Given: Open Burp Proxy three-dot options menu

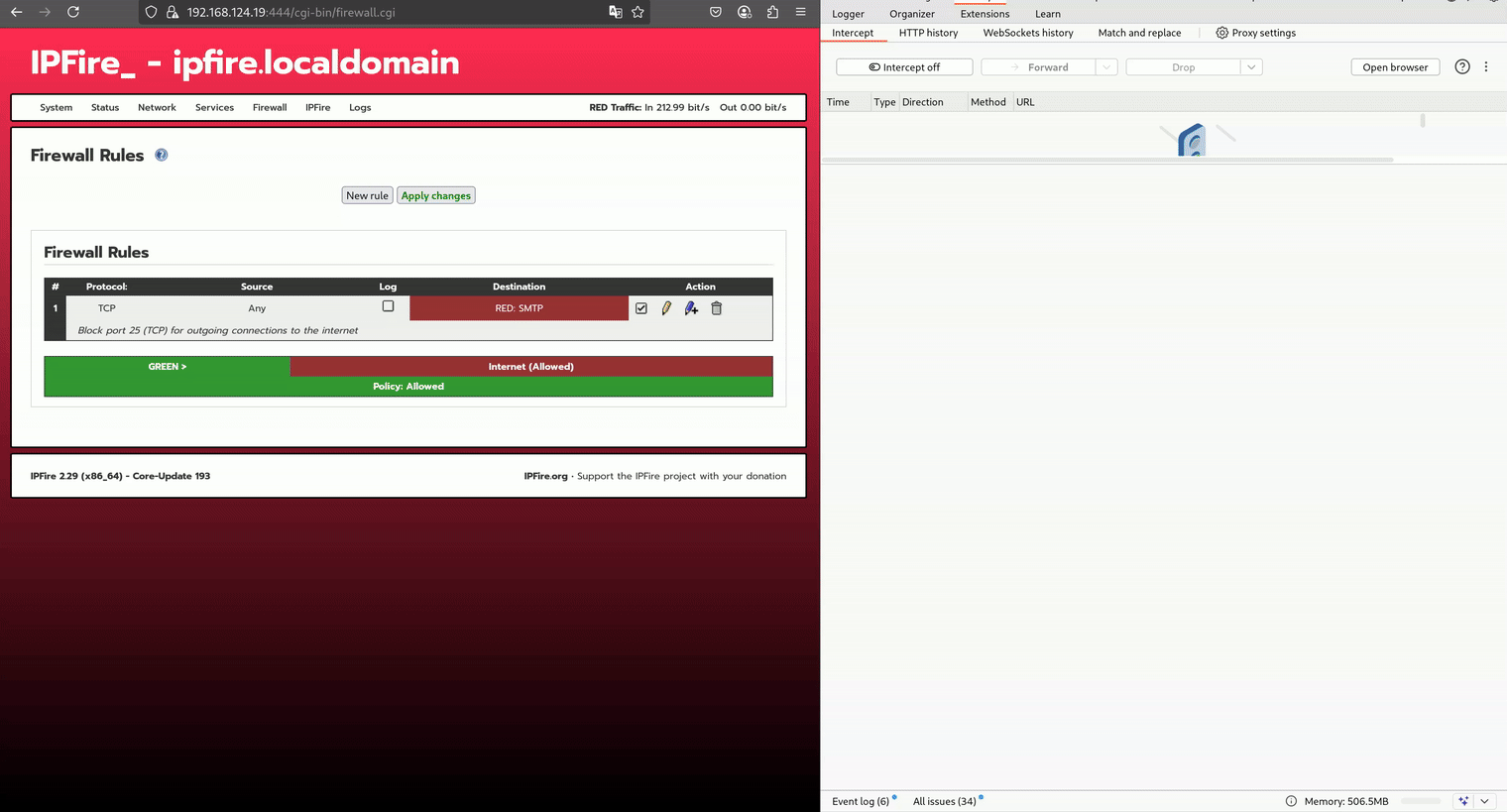Looking at the screenshot, I should (1486, 66).
